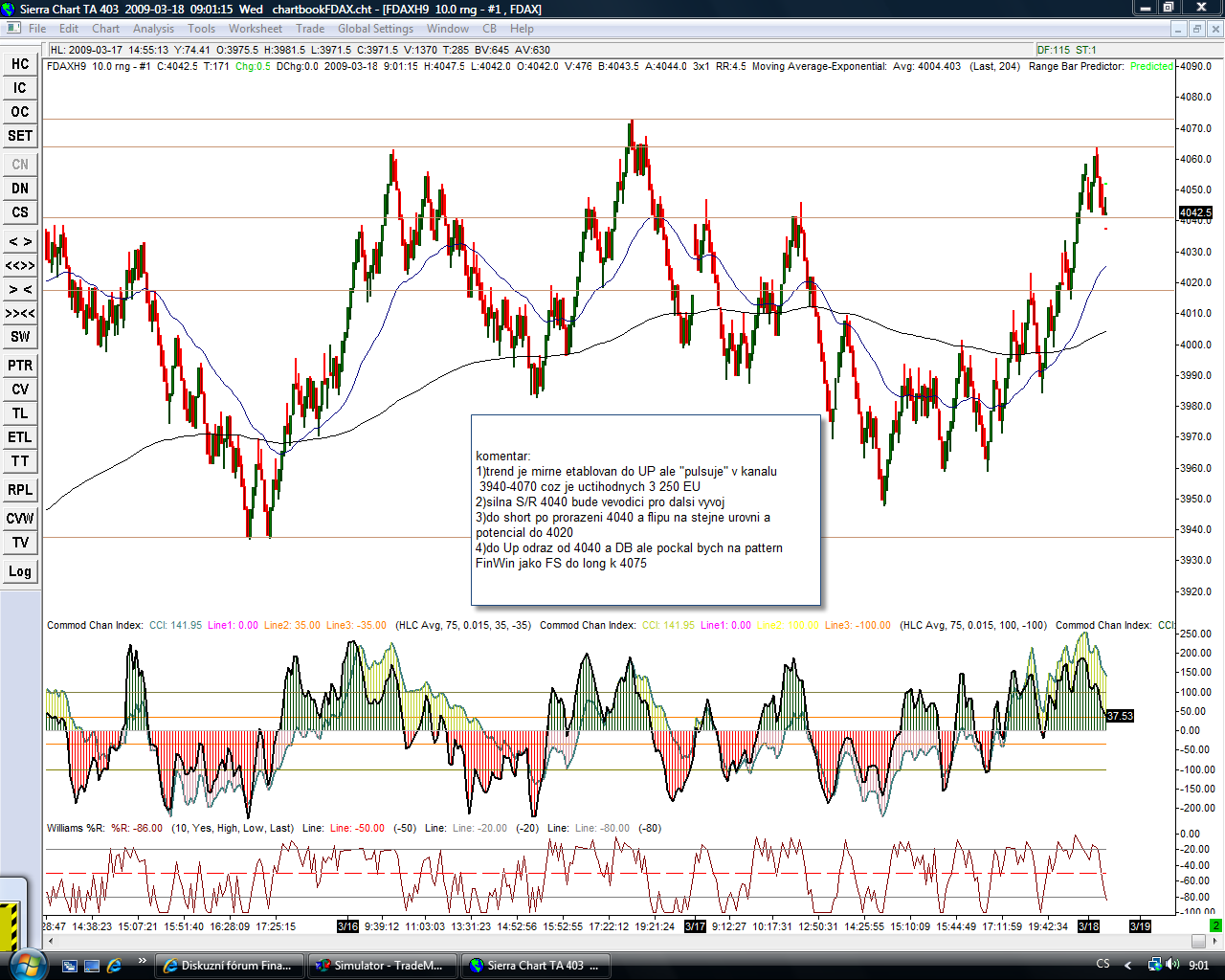Switch to 'Simulator - TradeM...' taskbar window
Screen dimensions: 1225x980
click(383, 966)
